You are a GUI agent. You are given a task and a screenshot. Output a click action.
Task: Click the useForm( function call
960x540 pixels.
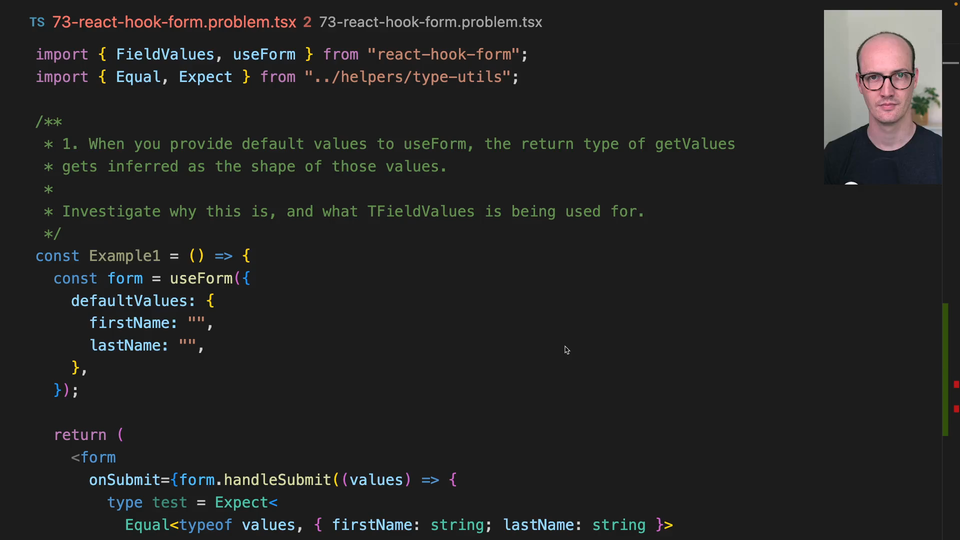pyautogui.click(x=205, y=279)
